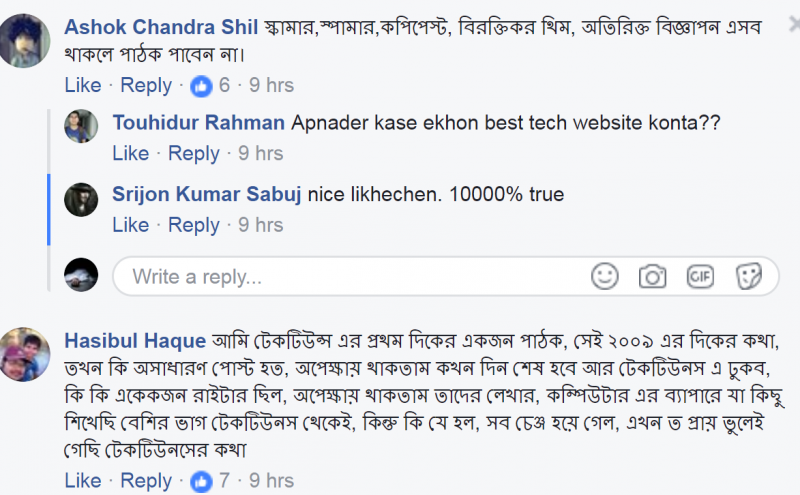The width and height of the screenshot is (800, 495).
Task: Click Touhidur Rahman's profile picture
Action: 80,126
